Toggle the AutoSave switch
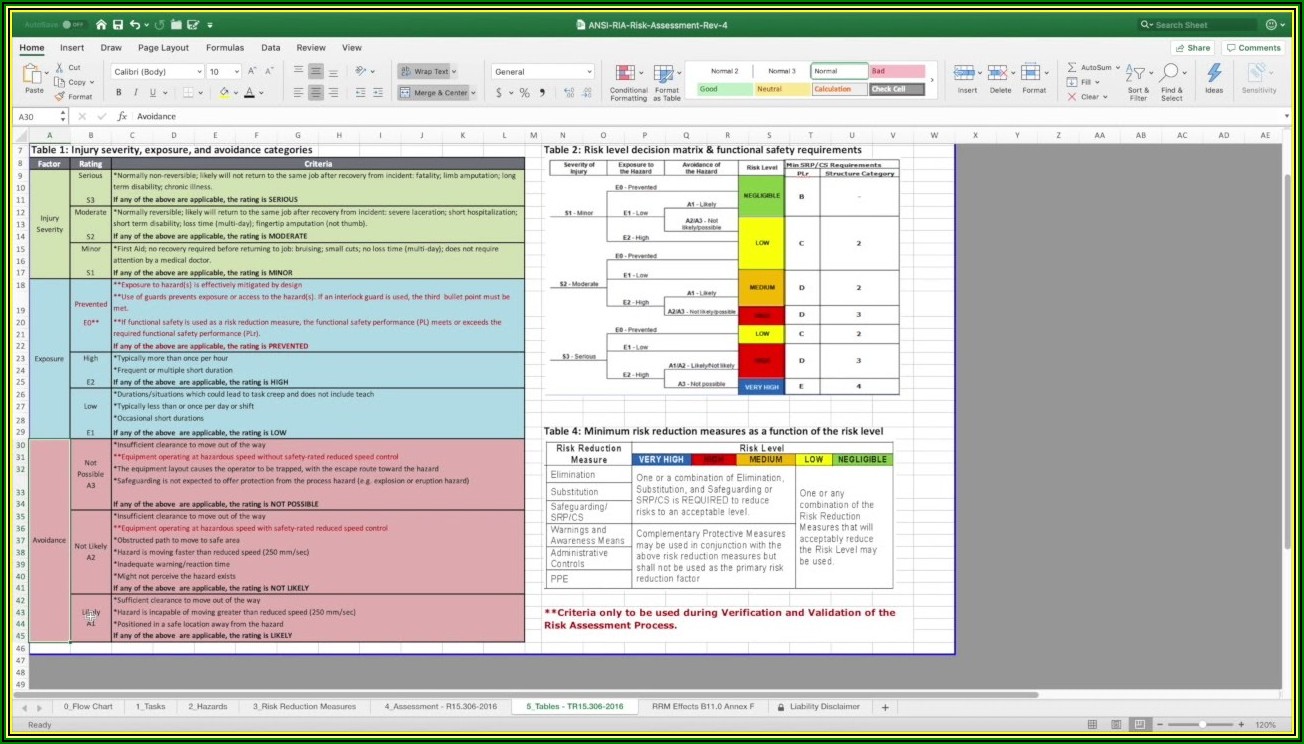This screenshot has height=744, width=1304. (73, 24)
